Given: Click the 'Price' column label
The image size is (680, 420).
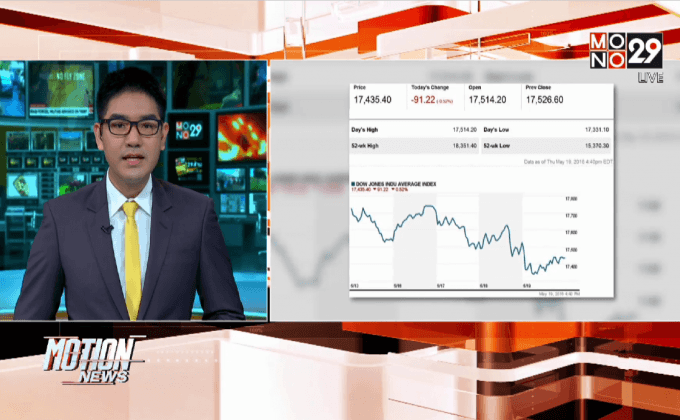Looking at the screenshot, I should [360, 87].
